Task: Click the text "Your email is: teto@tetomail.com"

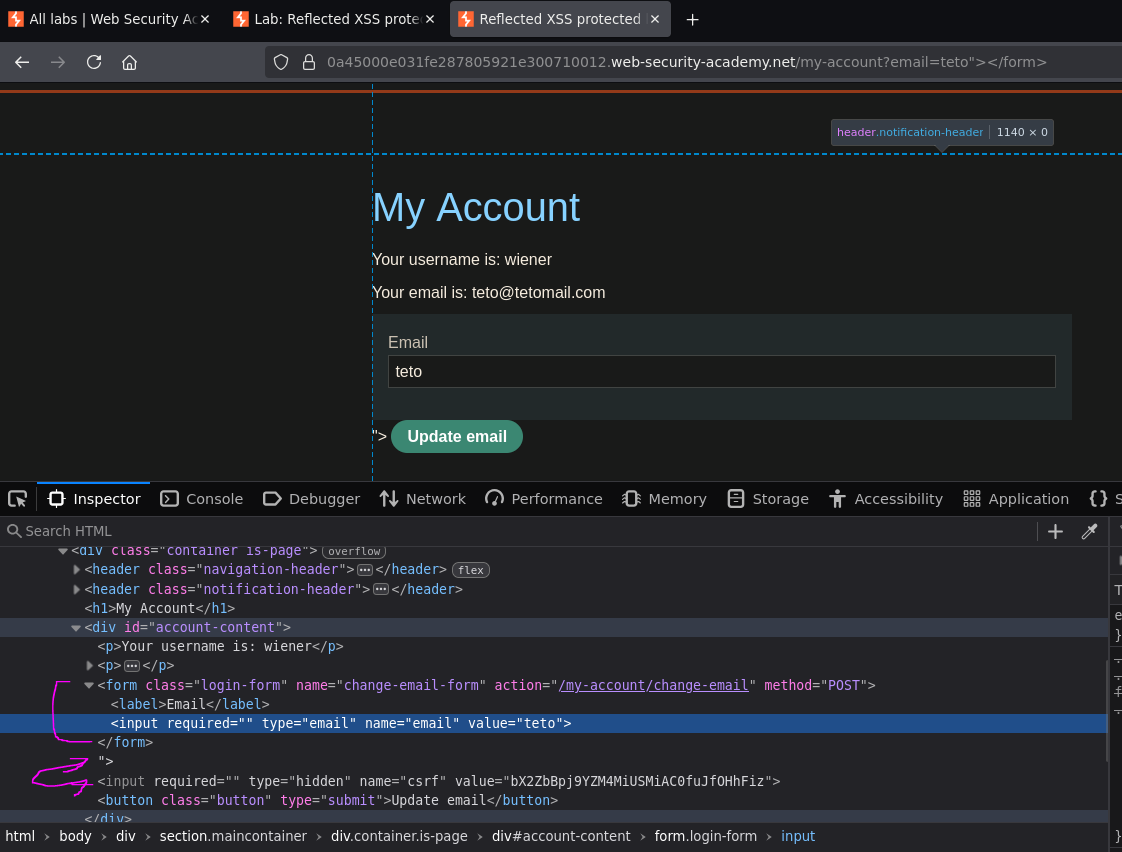Action: 488,293
